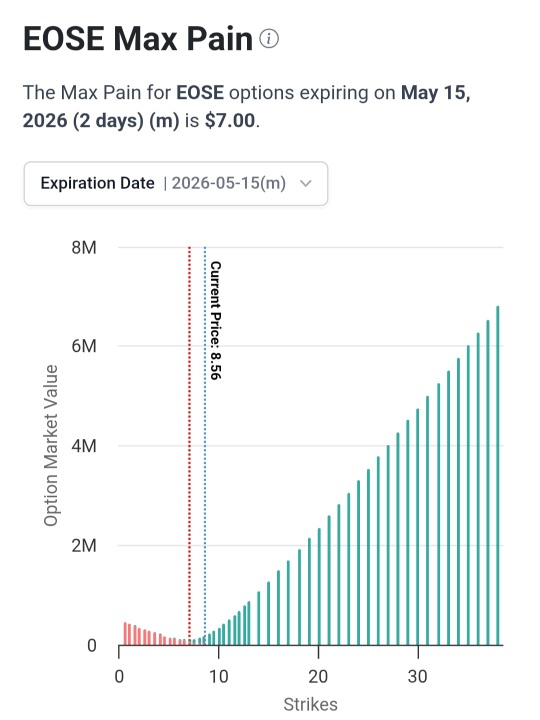Click the Option Market Value axis title
Screen dimensions: 540x720
click(x=51, y=445)
